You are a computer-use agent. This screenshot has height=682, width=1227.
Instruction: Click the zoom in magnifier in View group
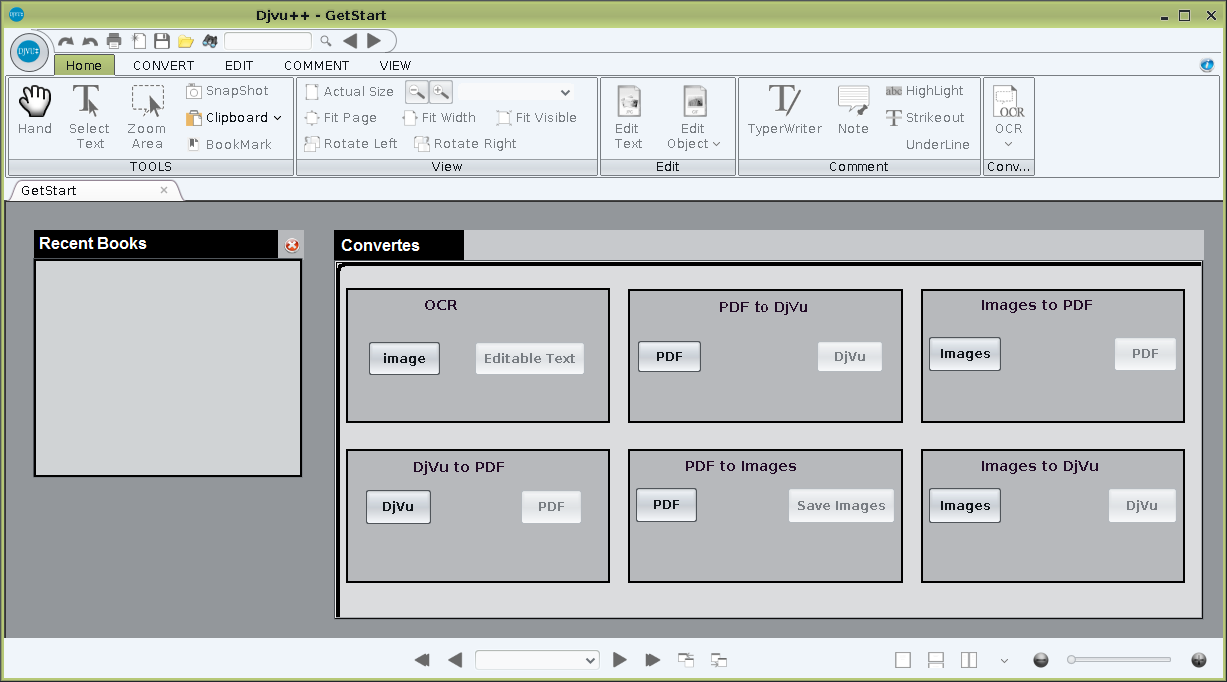[x=441, y=92]
